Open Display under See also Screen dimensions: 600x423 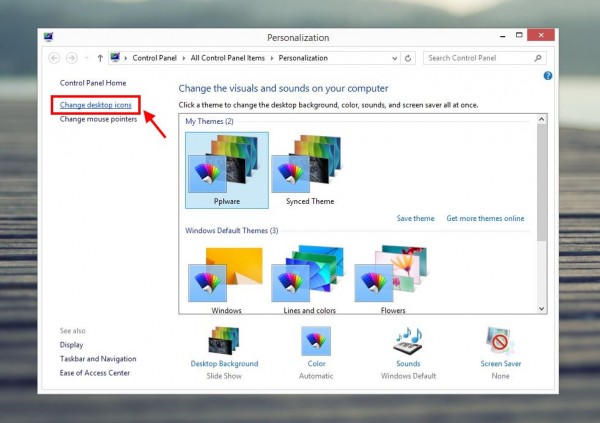pos(71,345)
